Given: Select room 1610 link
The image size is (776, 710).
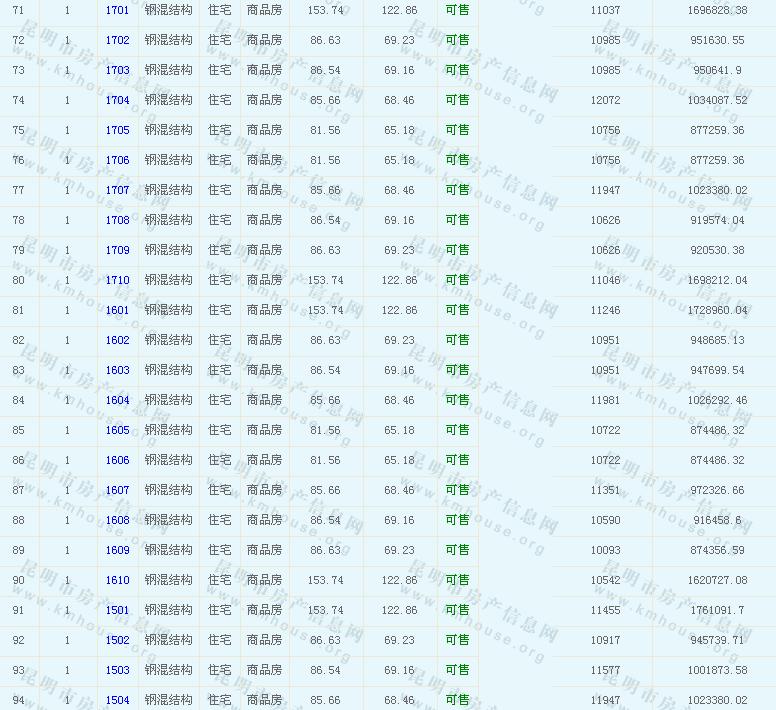Looking at the screenshot, I should click(x=117, y=580).
